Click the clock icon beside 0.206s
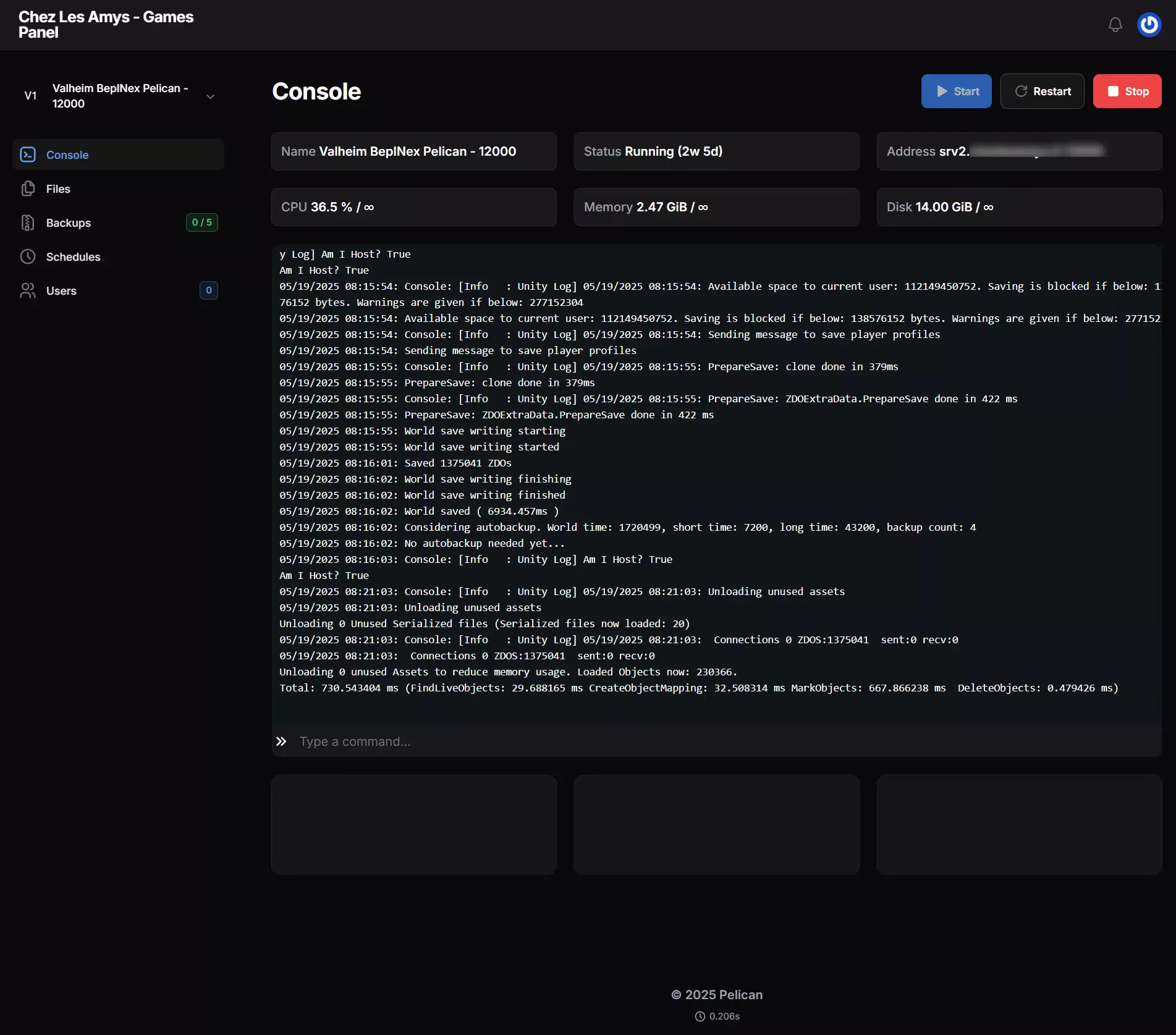The height and width of the screenshot is (1035, 1176). pyautogui.click(x=700, y=1016)
